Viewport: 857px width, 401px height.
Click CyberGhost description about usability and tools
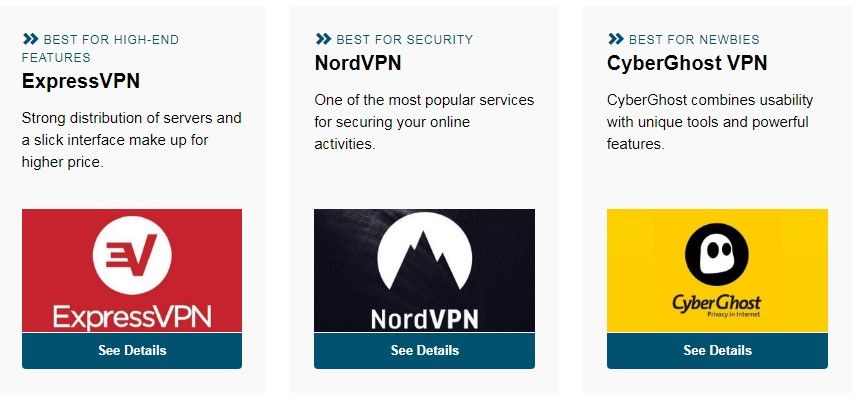coord(710,122)
